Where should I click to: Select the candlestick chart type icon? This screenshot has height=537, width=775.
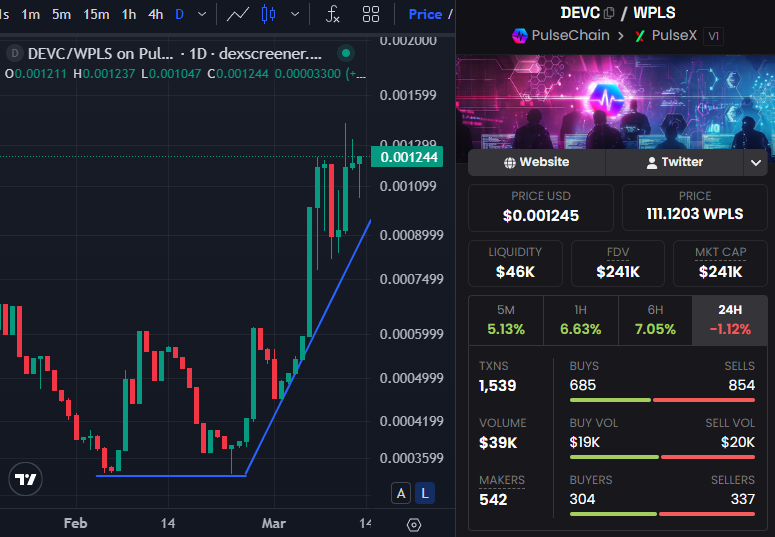click(x=268, y=14)
